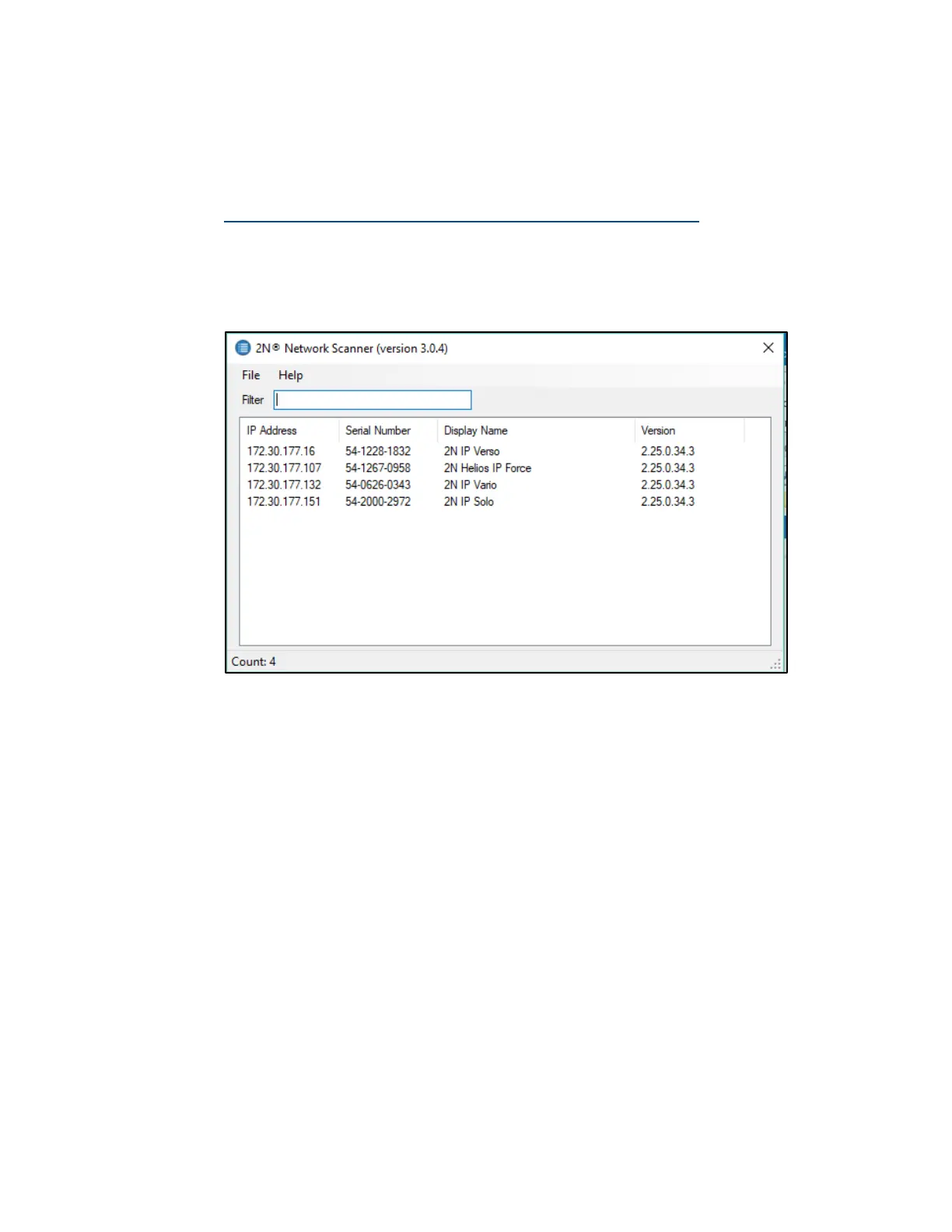Select the 2N IP Solo device

point(469,502)
